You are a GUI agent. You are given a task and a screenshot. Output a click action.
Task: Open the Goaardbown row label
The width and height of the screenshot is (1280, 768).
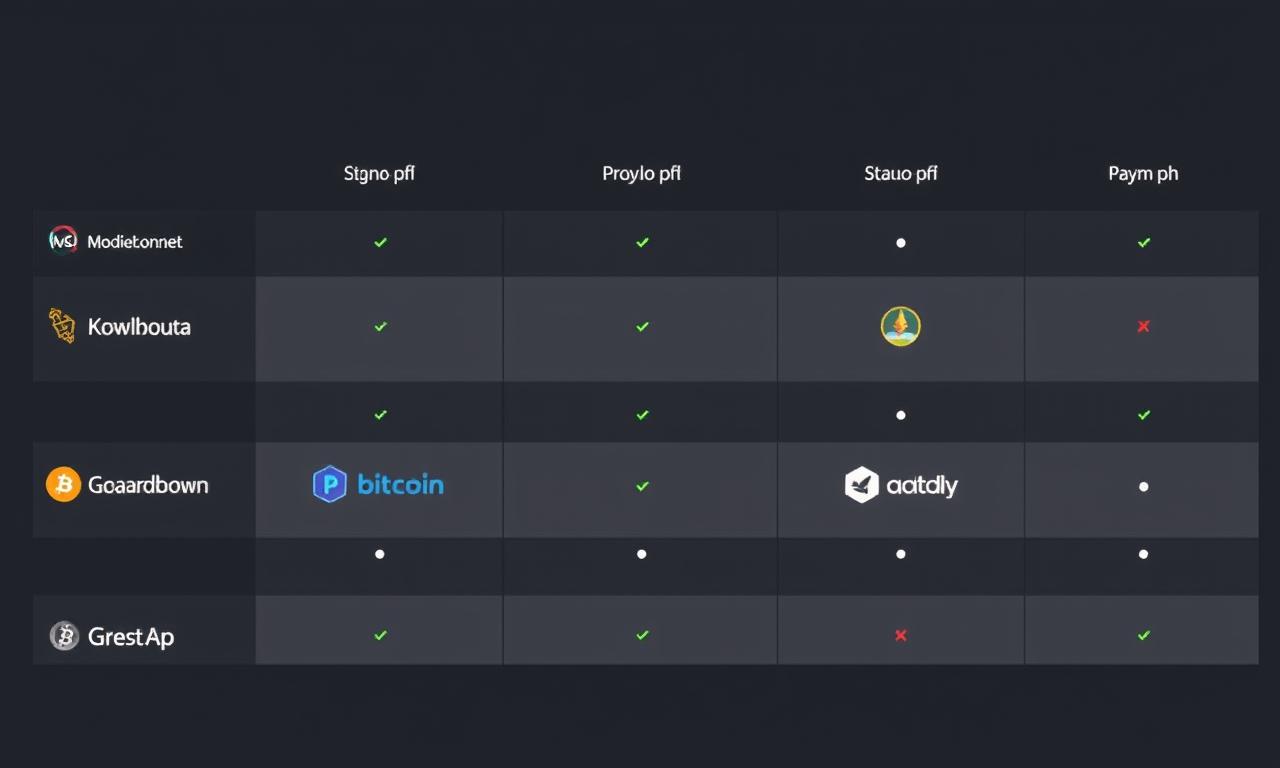click(148, 485)
